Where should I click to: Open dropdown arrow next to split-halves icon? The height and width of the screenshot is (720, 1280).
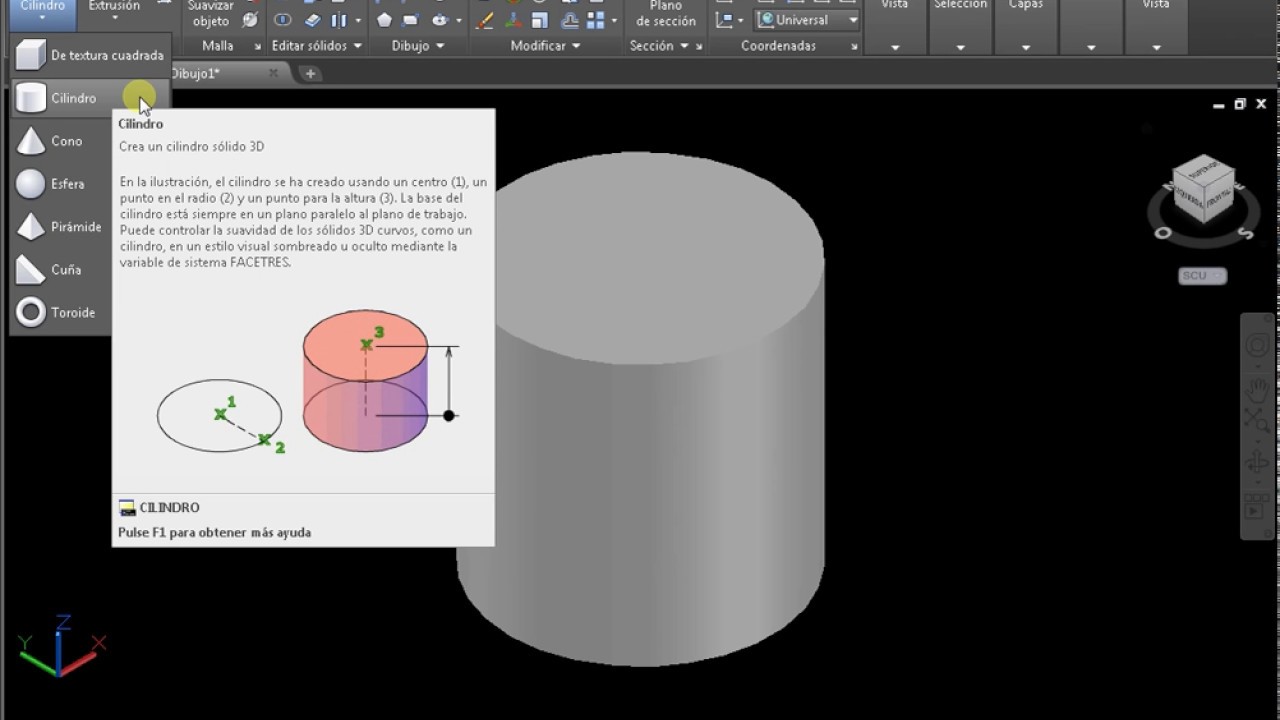pyautogui.click(x=357, y=20)
